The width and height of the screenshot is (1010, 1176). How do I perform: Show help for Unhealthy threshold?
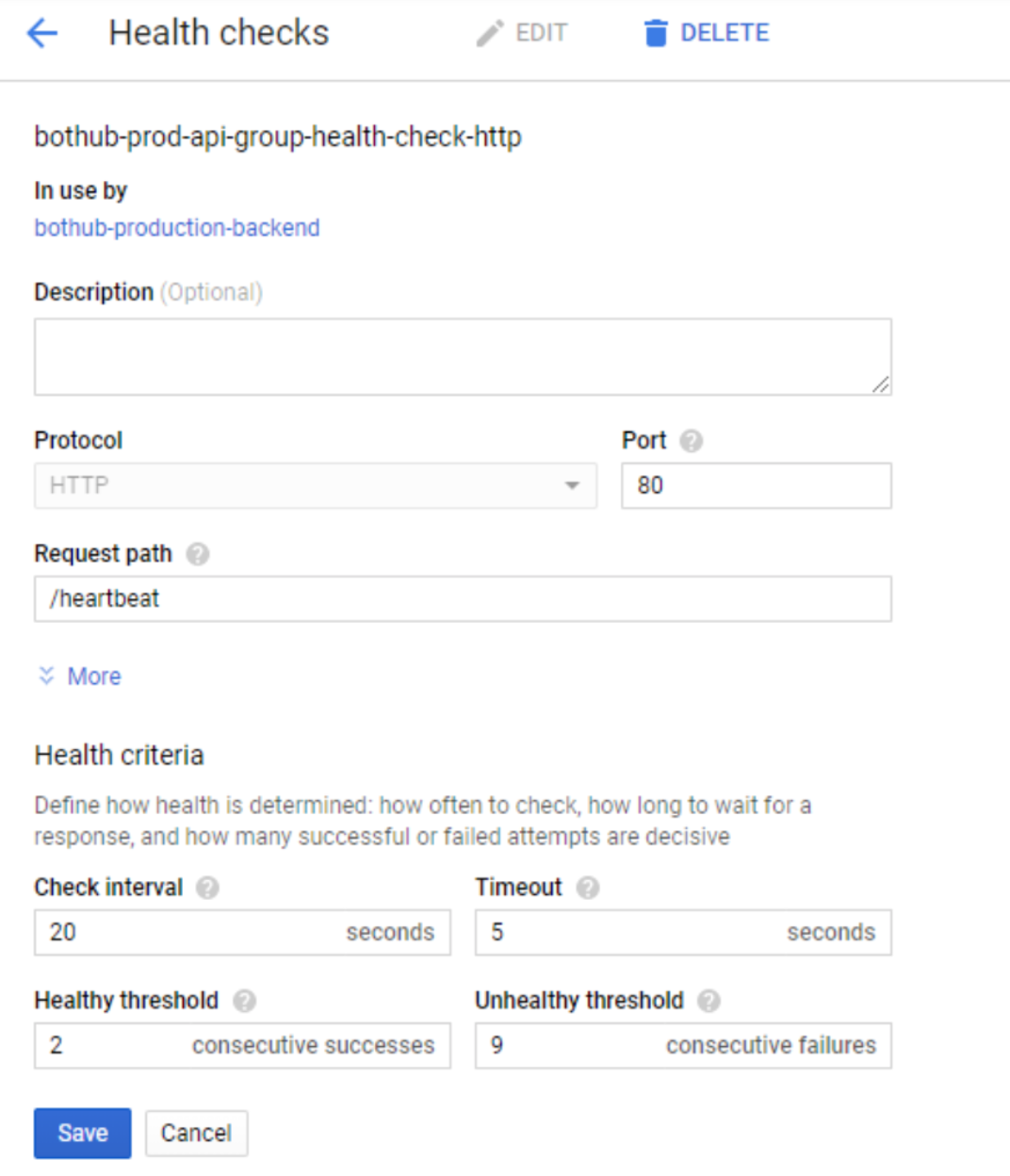click(x=709, y=1001)
